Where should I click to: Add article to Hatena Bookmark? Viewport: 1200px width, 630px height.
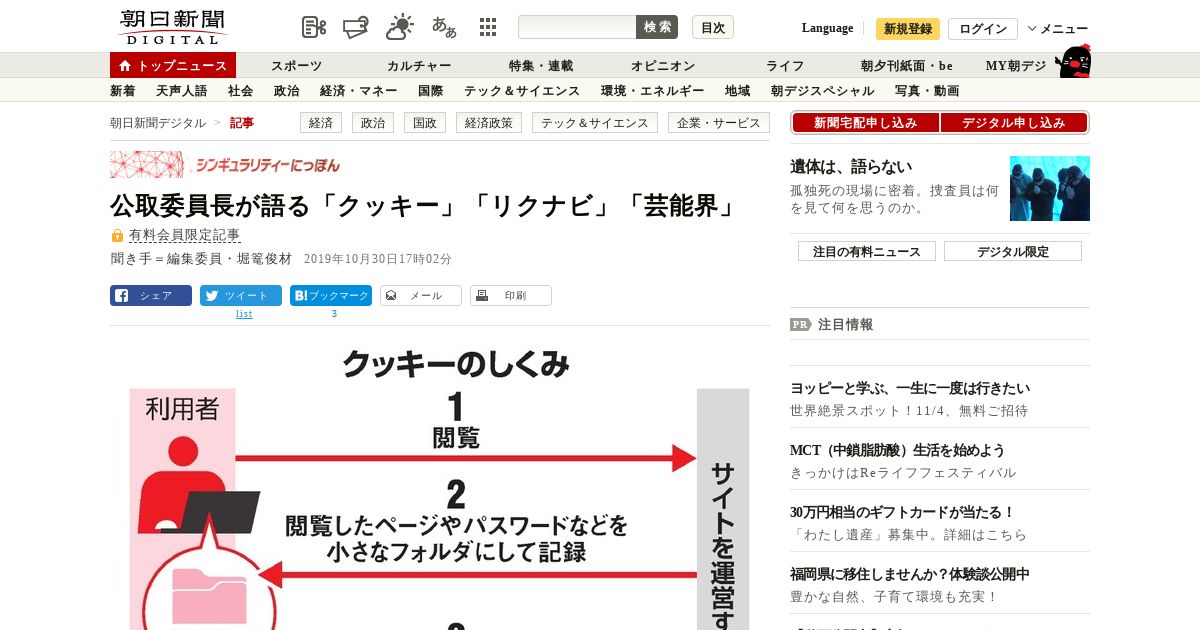(x=331, y=296)
